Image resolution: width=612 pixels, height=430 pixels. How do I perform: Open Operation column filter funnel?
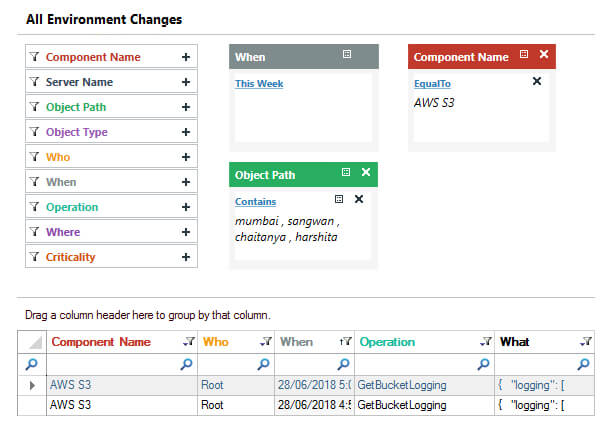point(486,342)
